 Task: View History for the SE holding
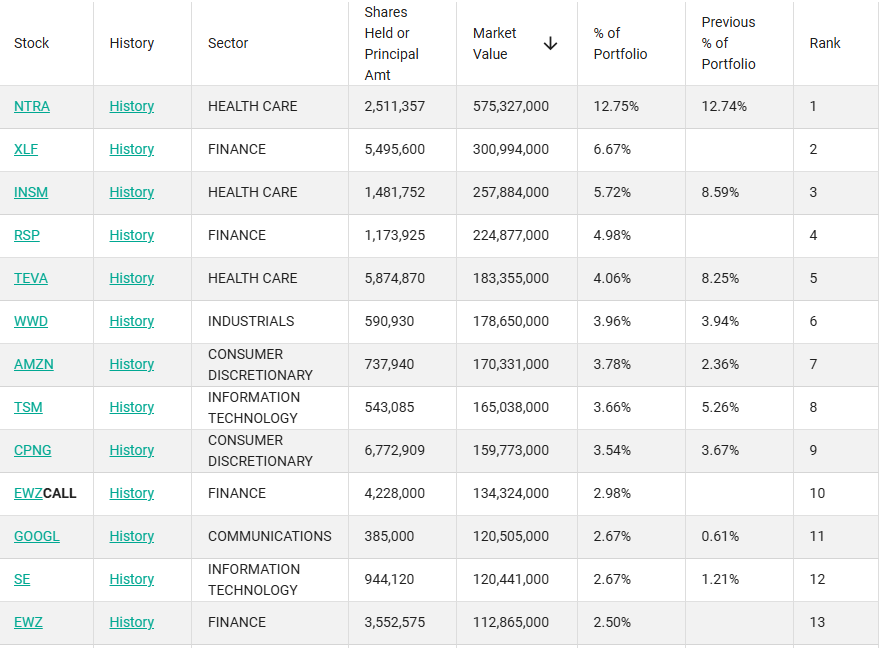pyautogui.click(x=132, y=579)
